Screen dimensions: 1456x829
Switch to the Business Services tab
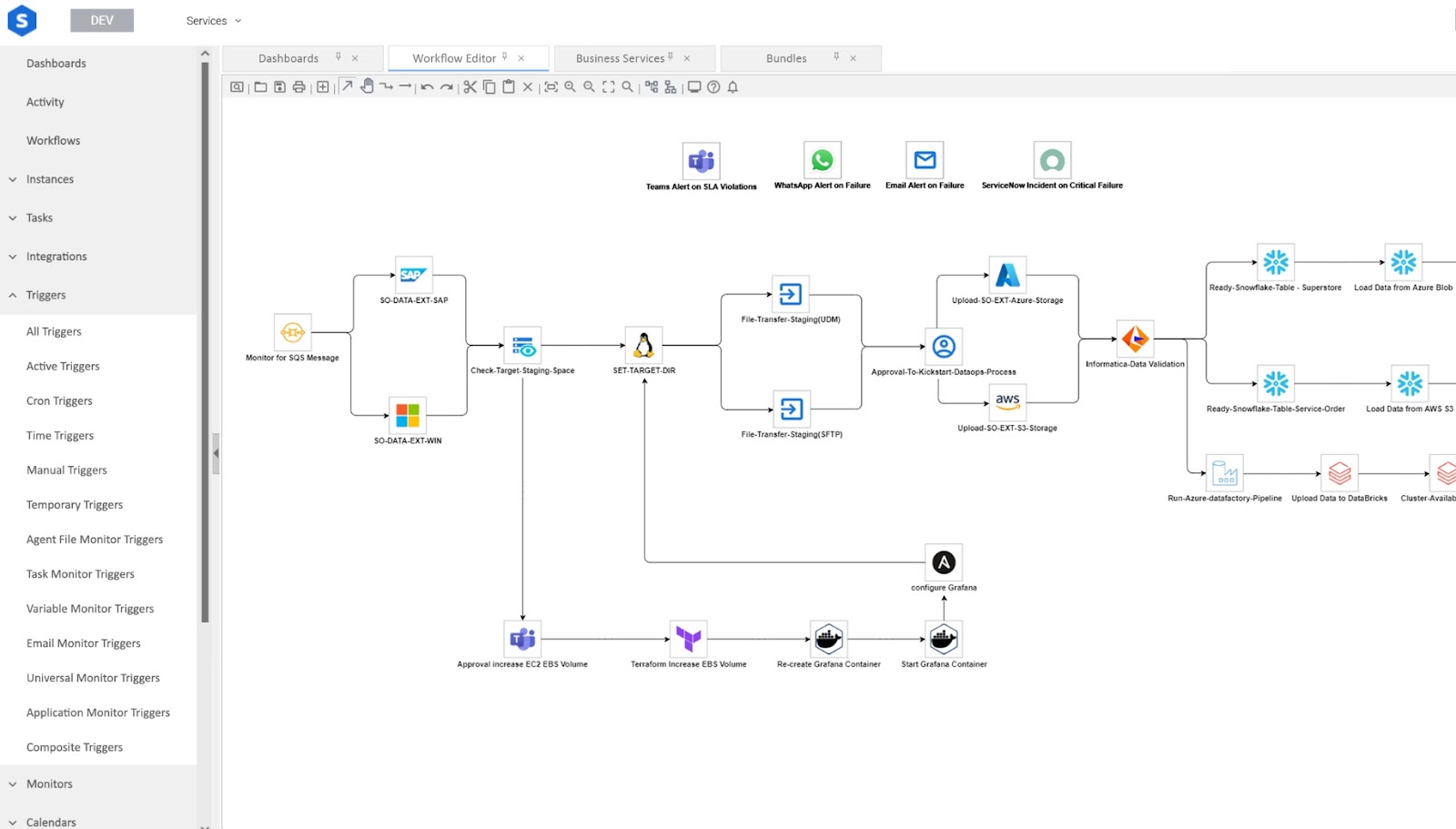[x=620, y=58]
